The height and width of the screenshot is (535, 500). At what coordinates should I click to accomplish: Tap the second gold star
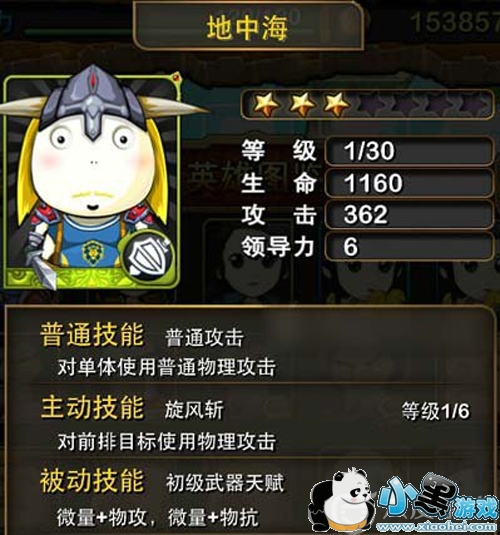302,103
